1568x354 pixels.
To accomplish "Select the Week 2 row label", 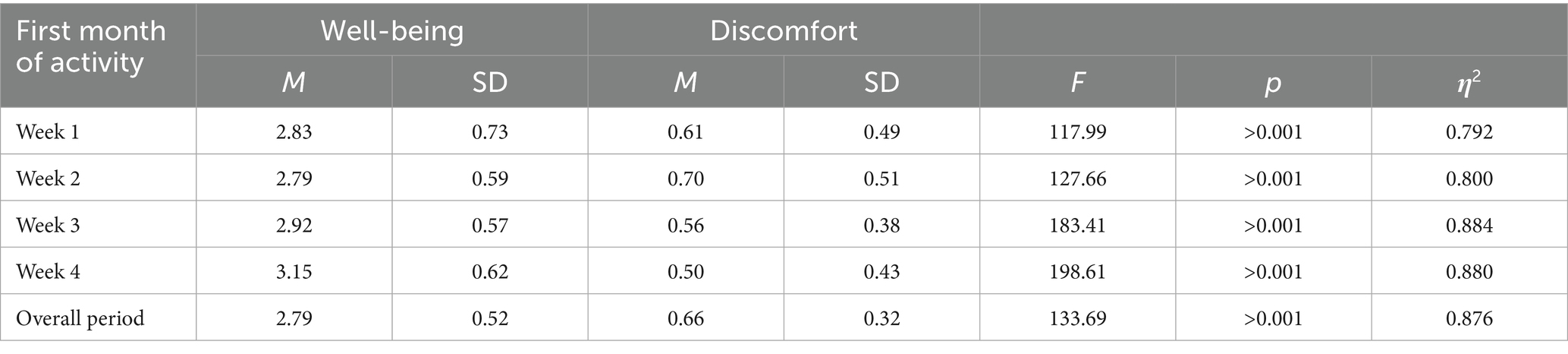I will [48, 179].
